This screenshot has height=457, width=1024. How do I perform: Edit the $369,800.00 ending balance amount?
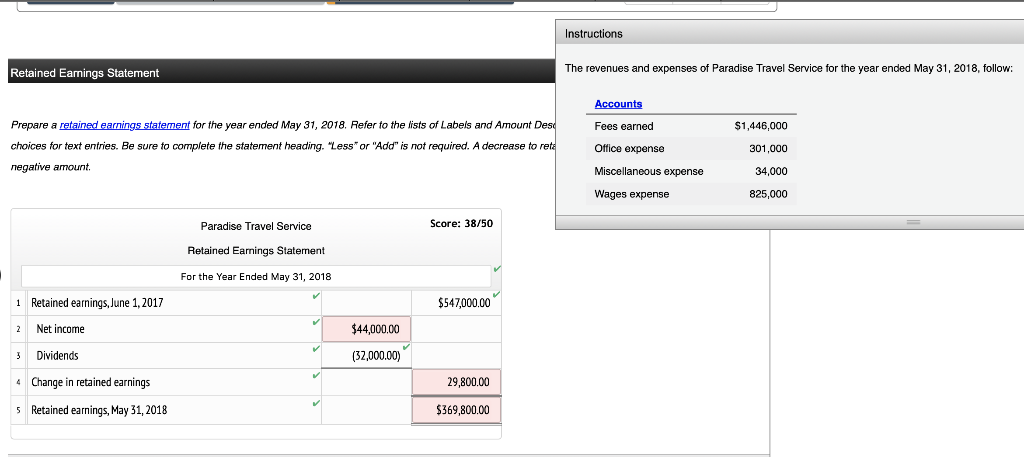(x=456, y=410)
